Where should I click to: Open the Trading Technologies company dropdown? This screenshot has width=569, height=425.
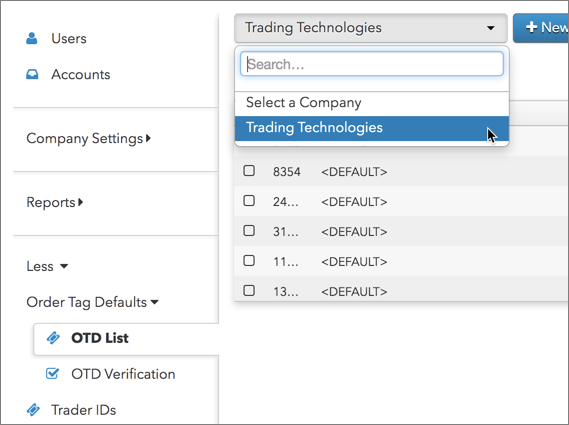coord(371,28)
